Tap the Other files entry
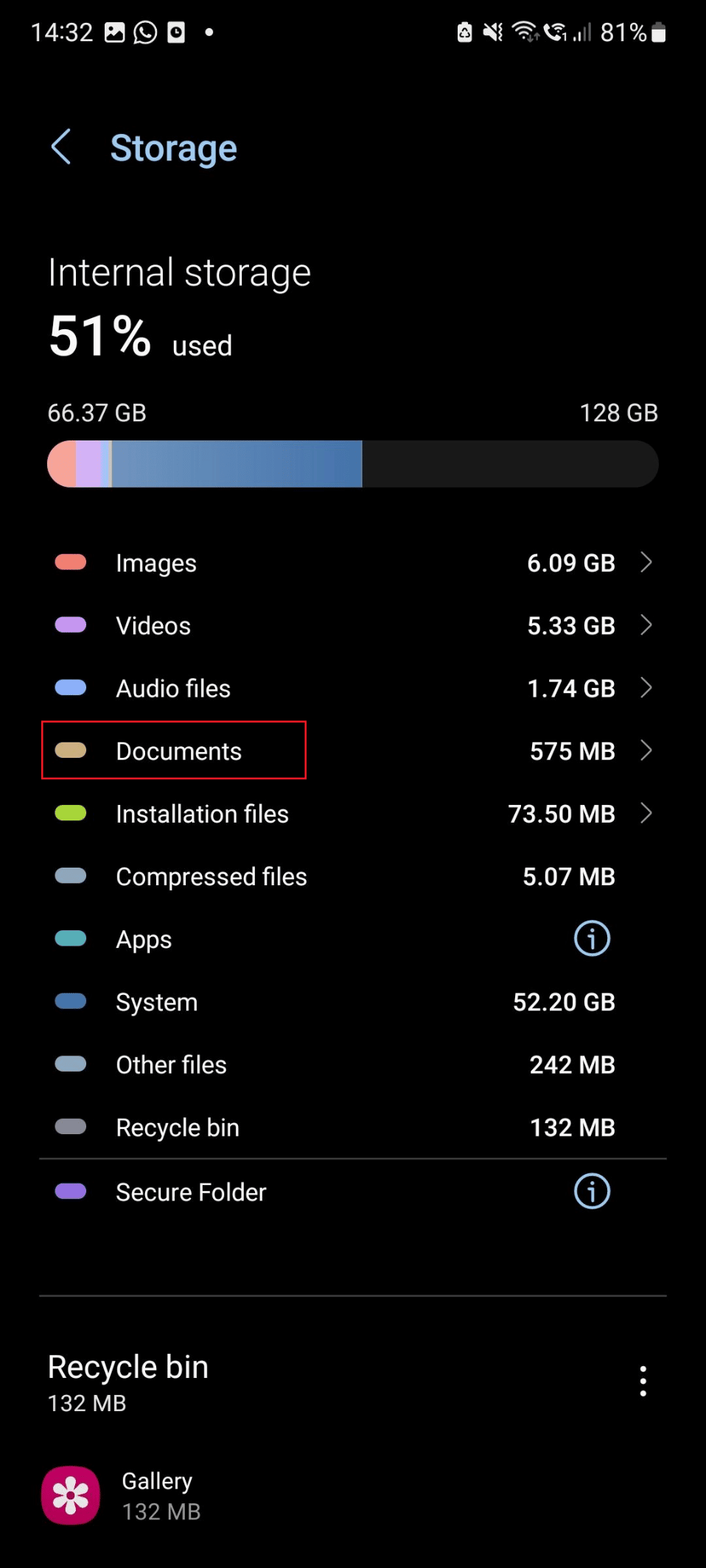Image resolution: width=706 pixels, height=1568 pixels. tap(353, 1064)
